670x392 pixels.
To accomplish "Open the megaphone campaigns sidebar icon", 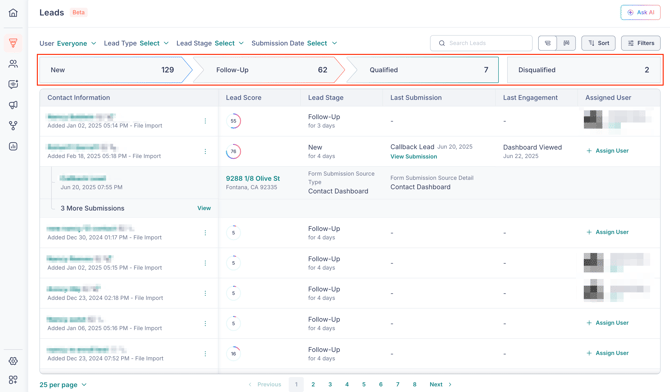I will 13,105.
